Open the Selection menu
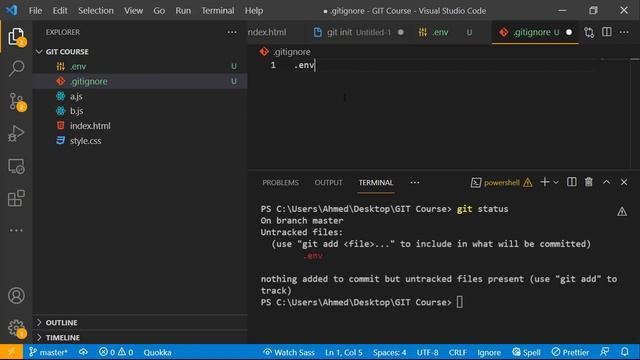640x360 pixels. pyautogui.click(x=96, y=11)
